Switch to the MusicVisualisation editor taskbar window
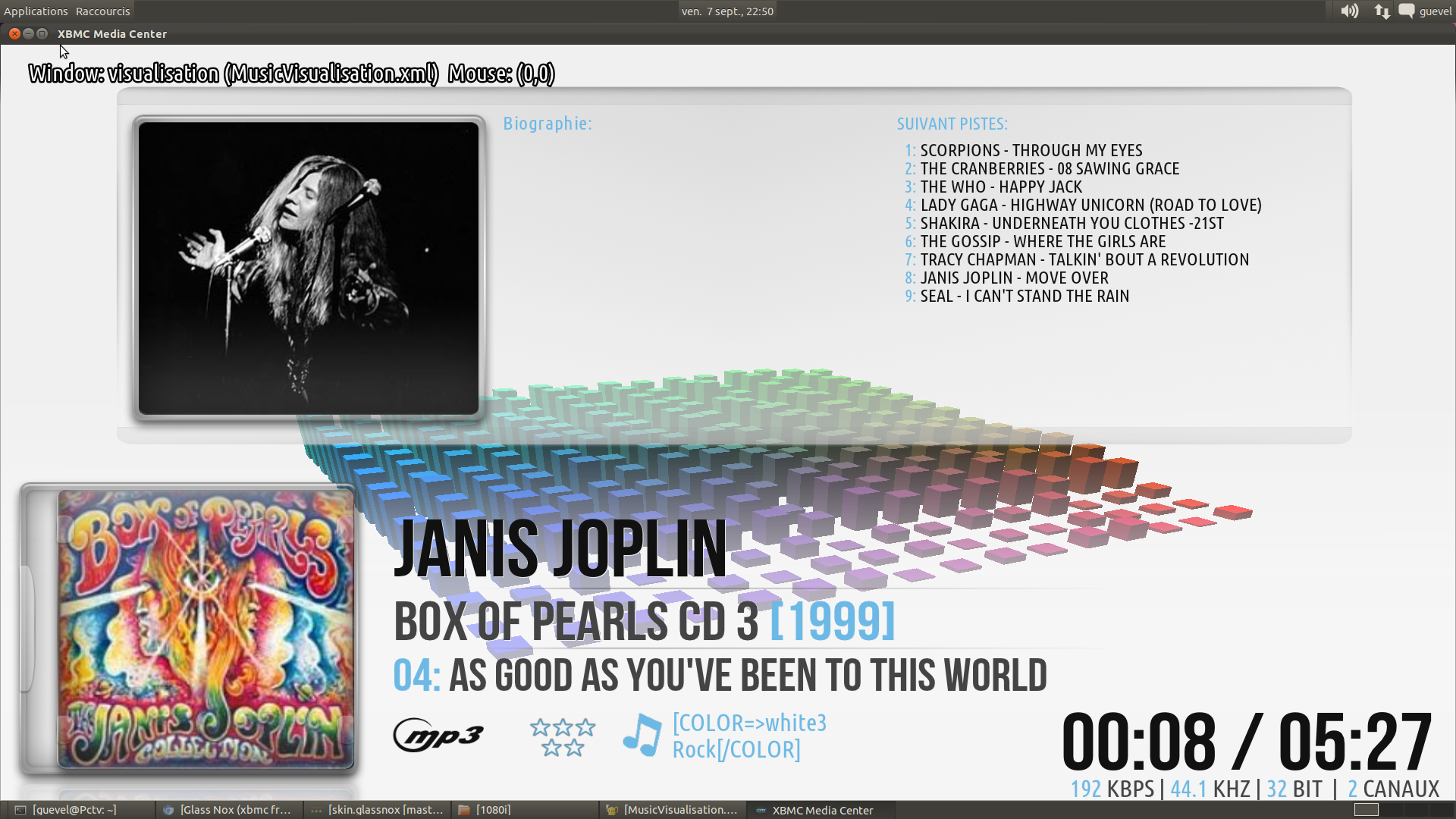The image size is (1456, 819). tap(672, 810)
